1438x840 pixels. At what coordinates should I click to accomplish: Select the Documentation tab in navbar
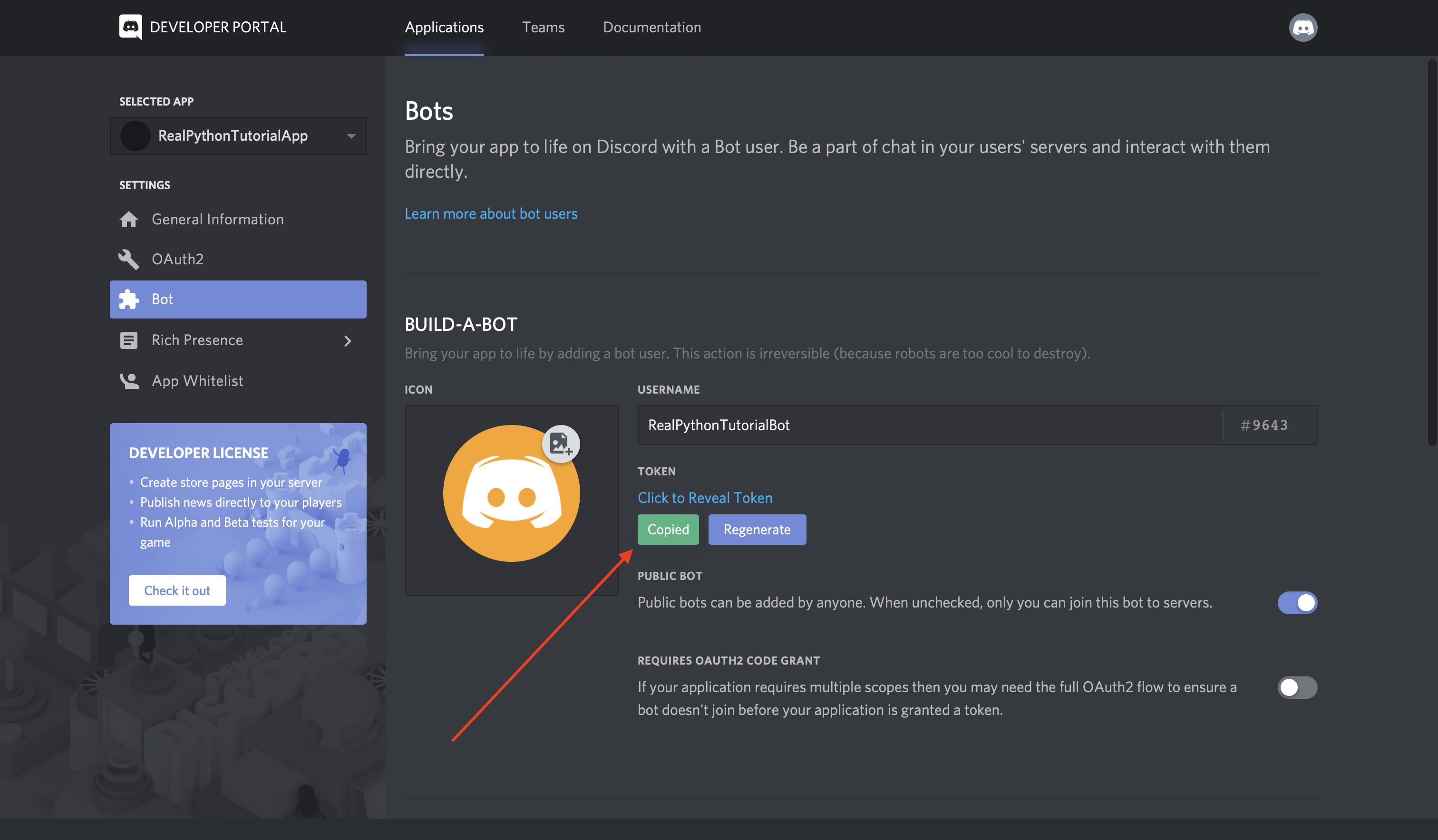pyautogui.click(x=652, y=27)
